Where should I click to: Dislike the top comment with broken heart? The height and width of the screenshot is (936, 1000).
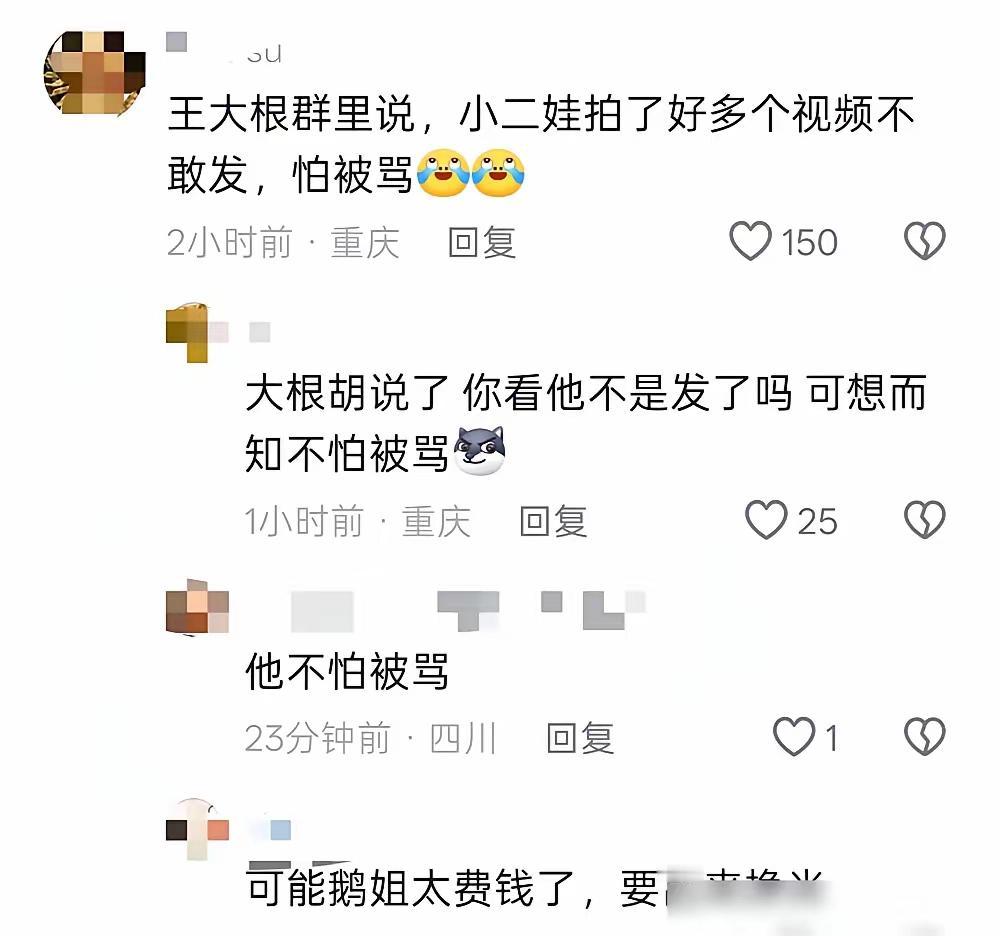pos(924,241)
